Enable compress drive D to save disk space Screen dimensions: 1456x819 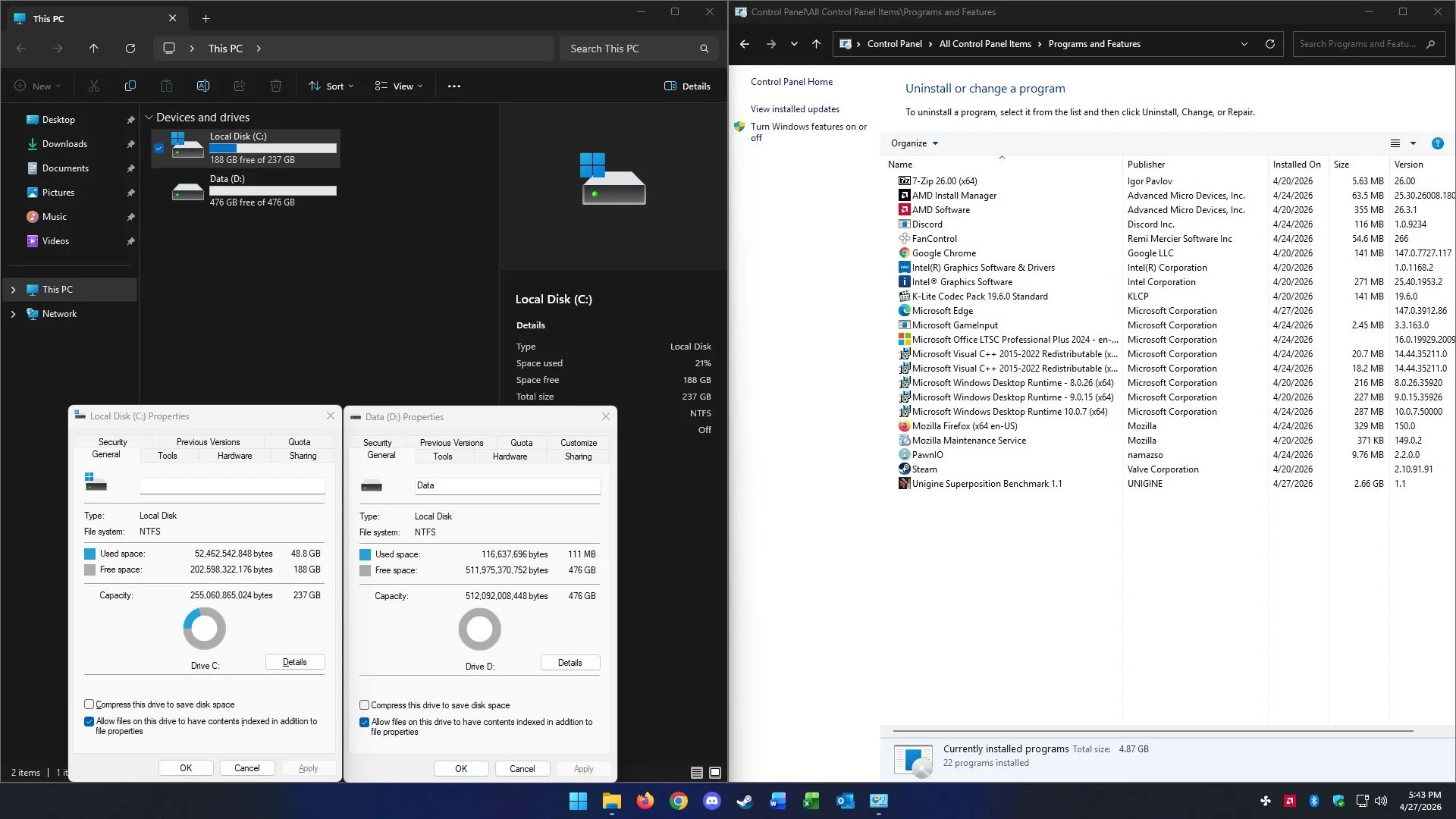point(364,705)
